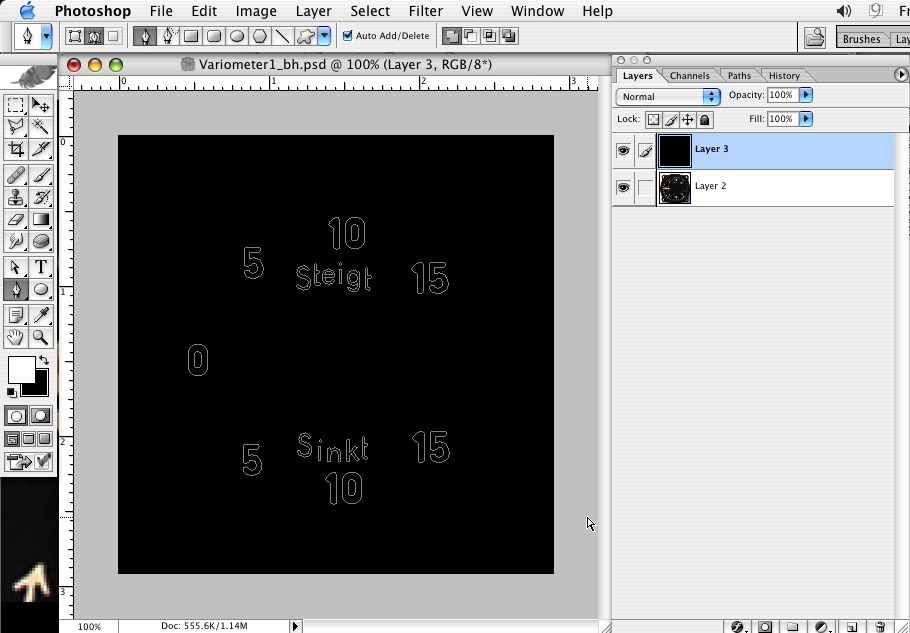Image resolution: width=910 pixels, height=633 pixels.
Task: Switch to the Channels tab
Action: 689,76
